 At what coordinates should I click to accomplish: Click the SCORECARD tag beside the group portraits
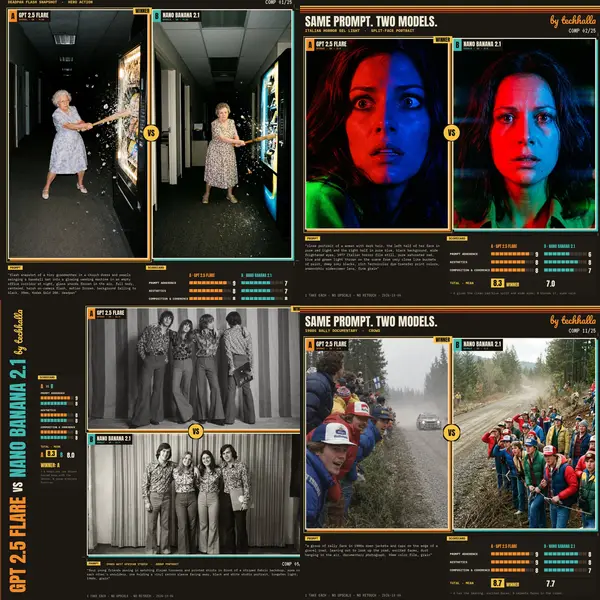click(x=47, y=377)
